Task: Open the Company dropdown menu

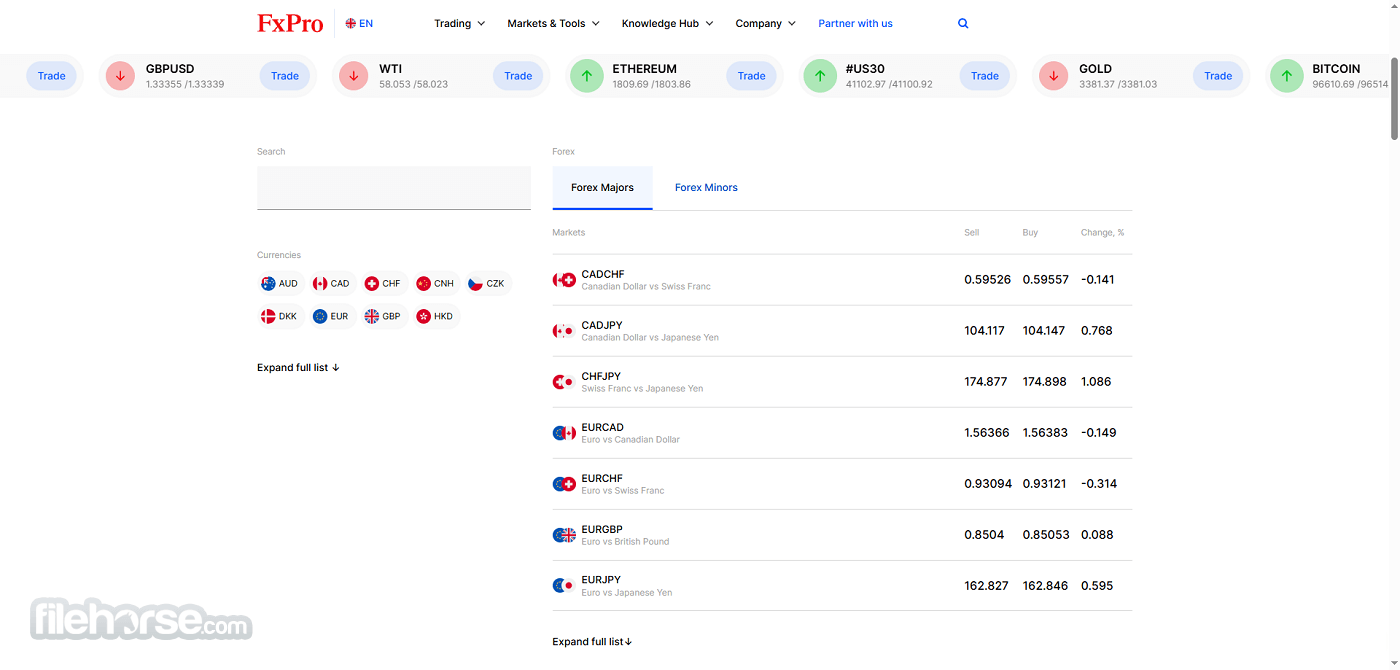Action: 765,23
